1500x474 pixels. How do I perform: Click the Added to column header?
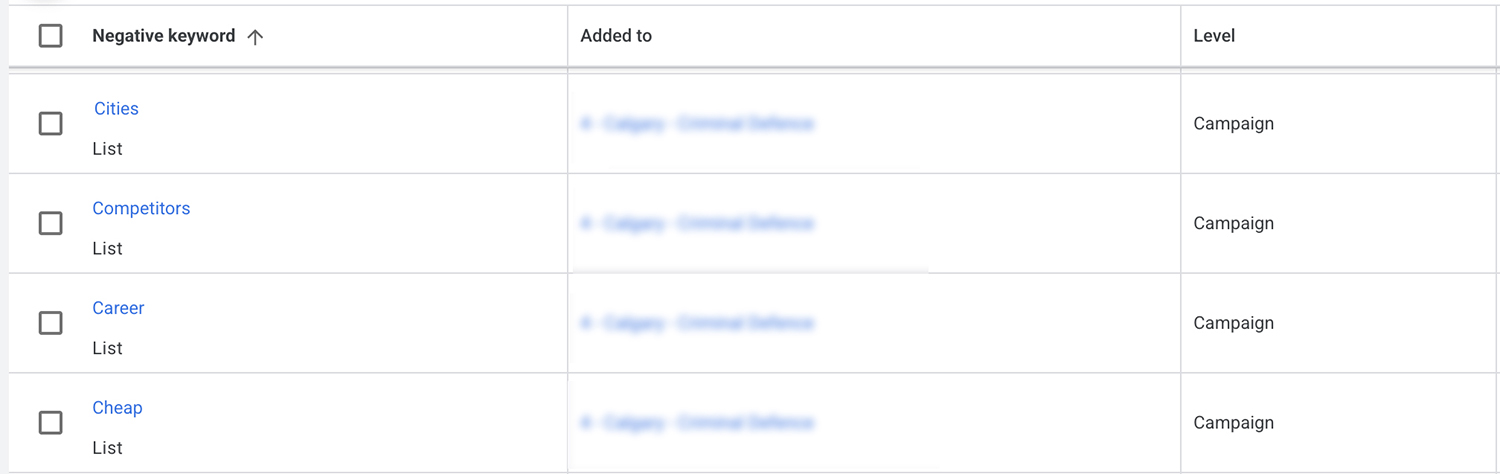pyautogui.click(x=616, y=36)
